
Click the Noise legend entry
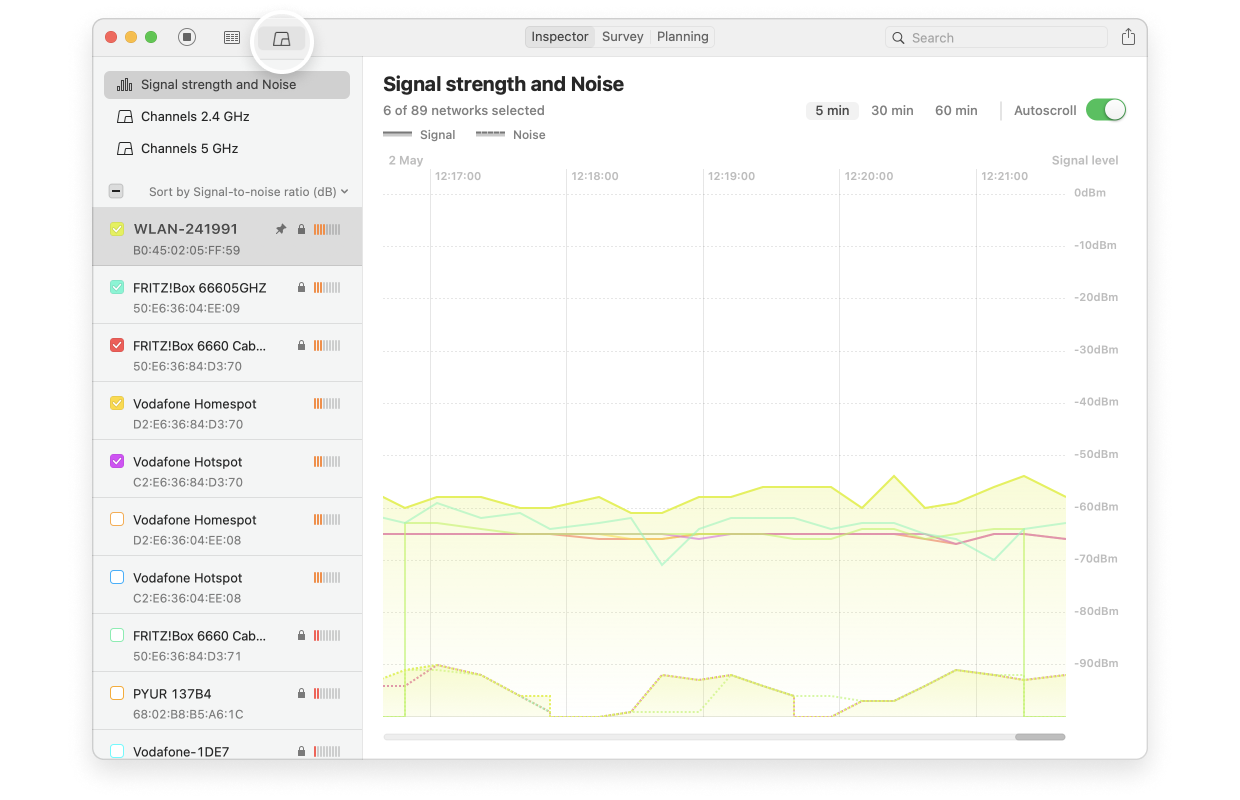(x=510, y=135)
